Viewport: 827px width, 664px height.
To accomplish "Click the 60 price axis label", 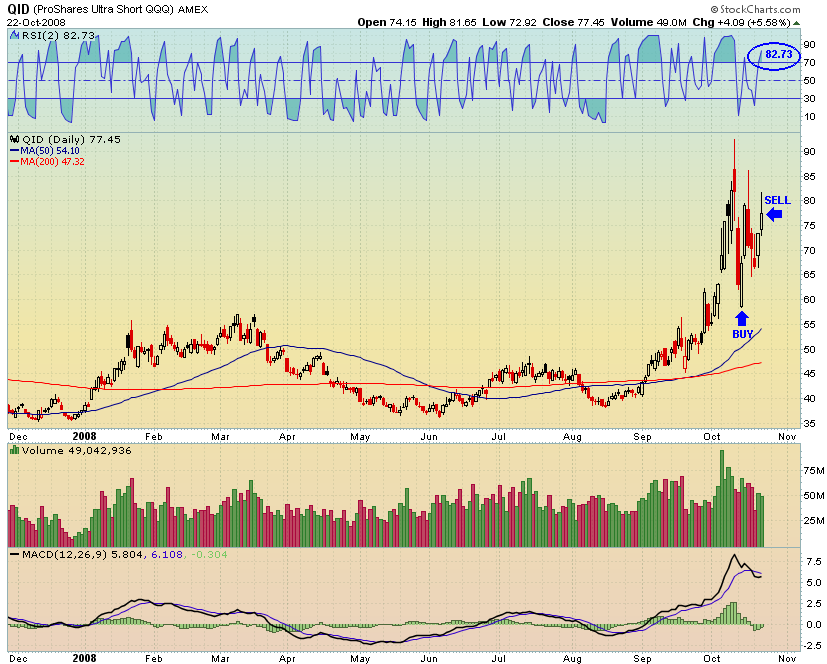I will click(809, 300).
